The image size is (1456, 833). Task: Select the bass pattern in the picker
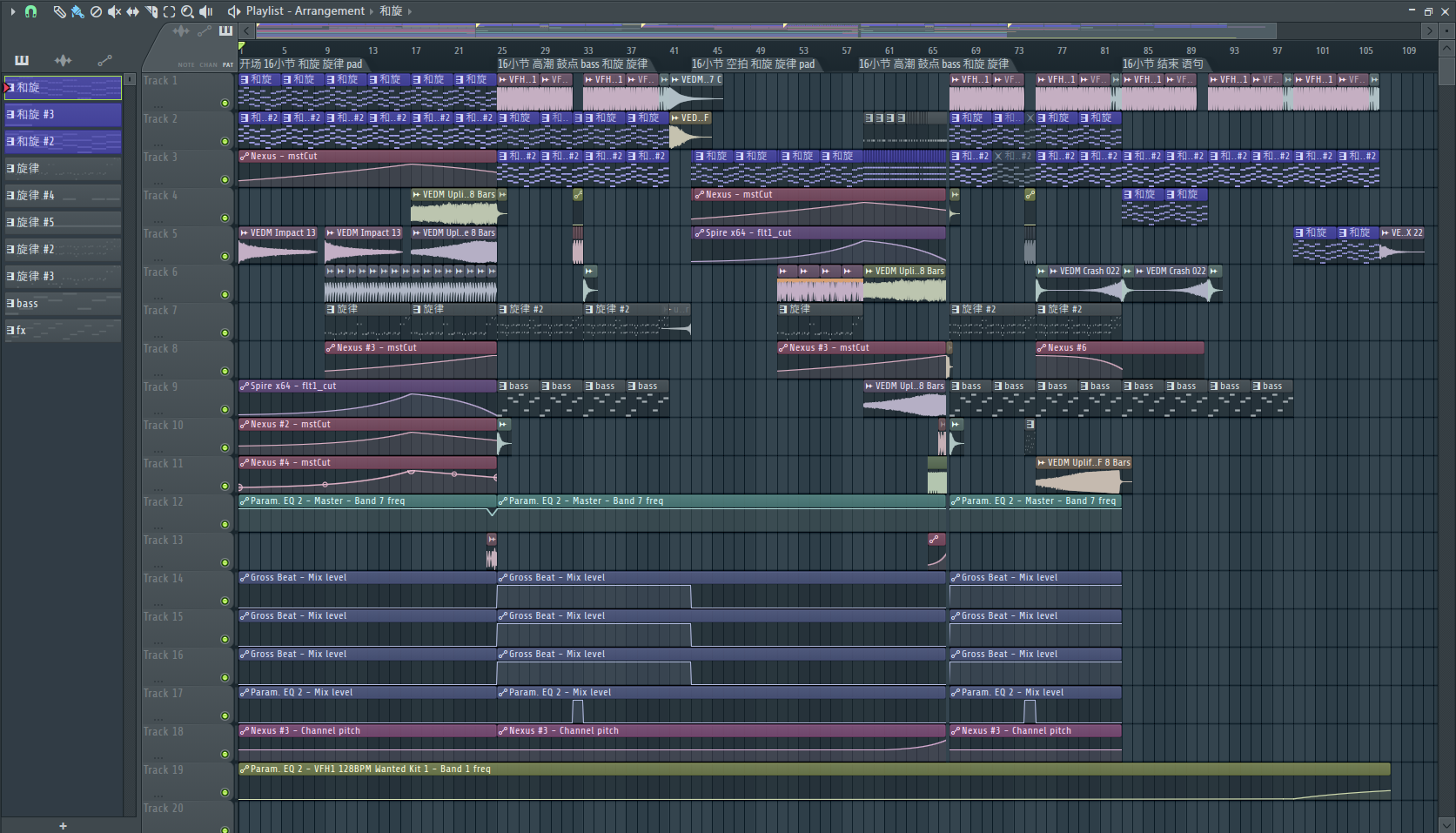tap(61, 304)
